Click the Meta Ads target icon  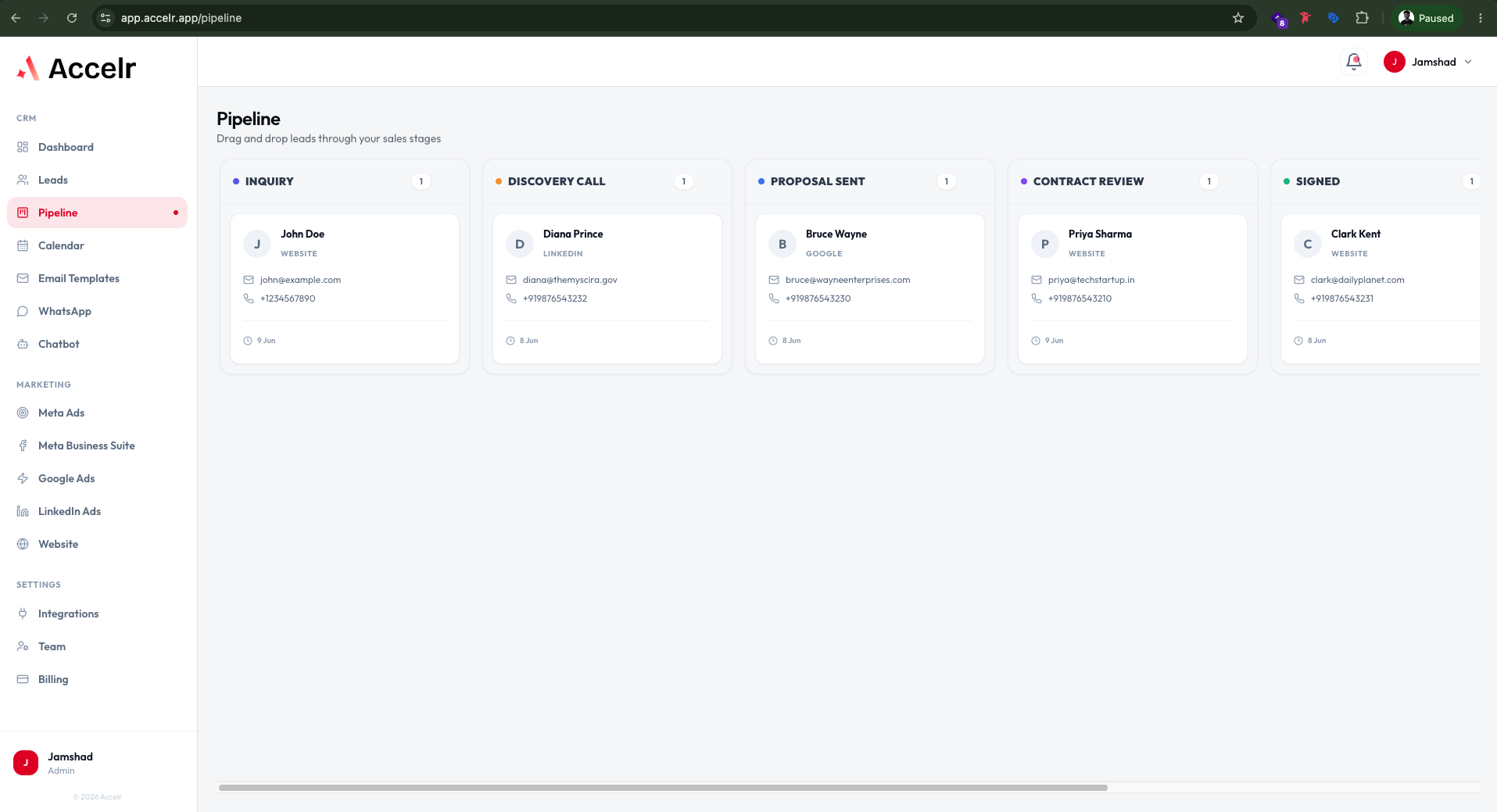coord(23,413)
